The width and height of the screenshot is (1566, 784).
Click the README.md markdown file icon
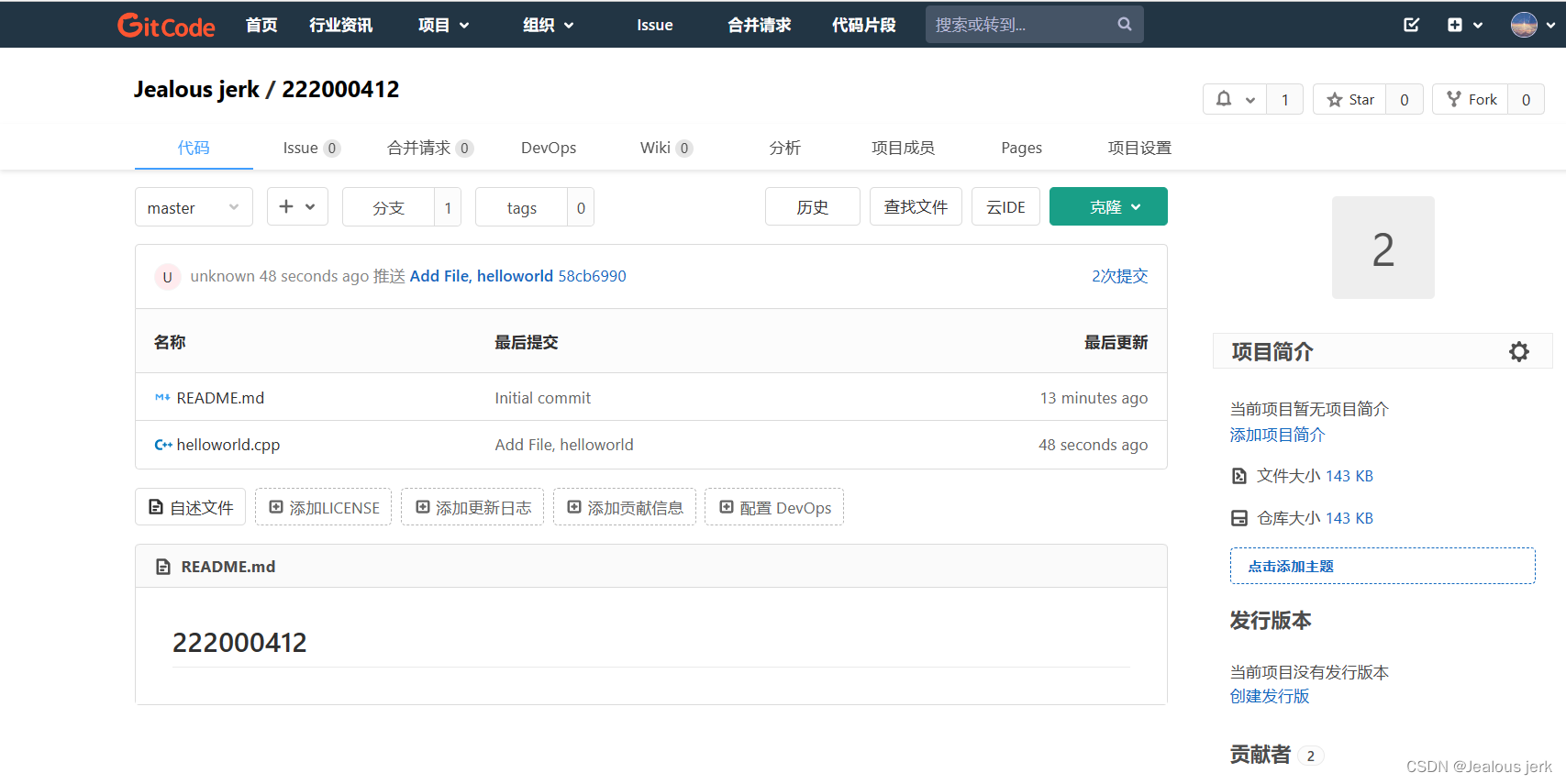[x=162, y=398]
